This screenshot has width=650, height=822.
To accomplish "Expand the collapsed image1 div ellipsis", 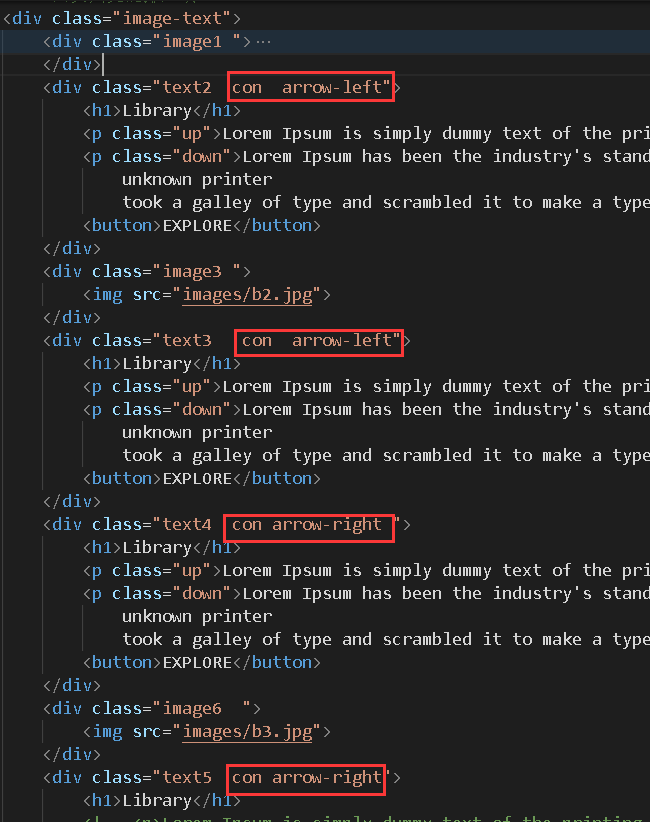I will click(x=264, y=41).
